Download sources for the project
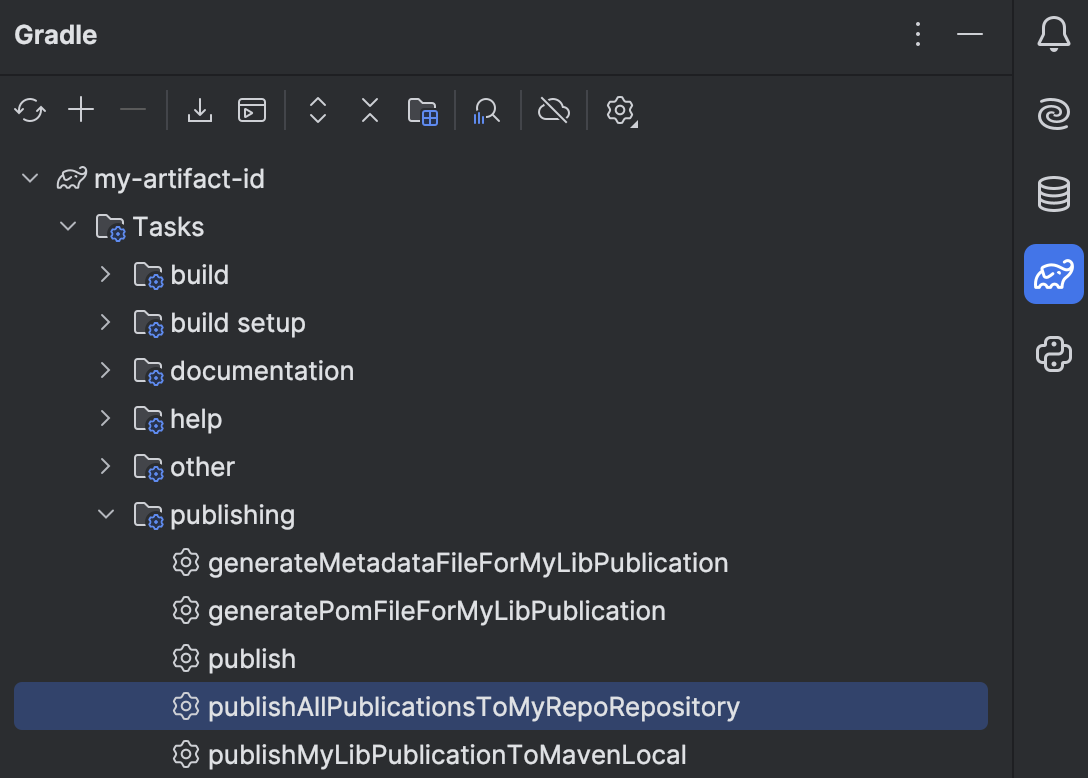Screen dimensions: 1088x778 (x=199, y=110)
